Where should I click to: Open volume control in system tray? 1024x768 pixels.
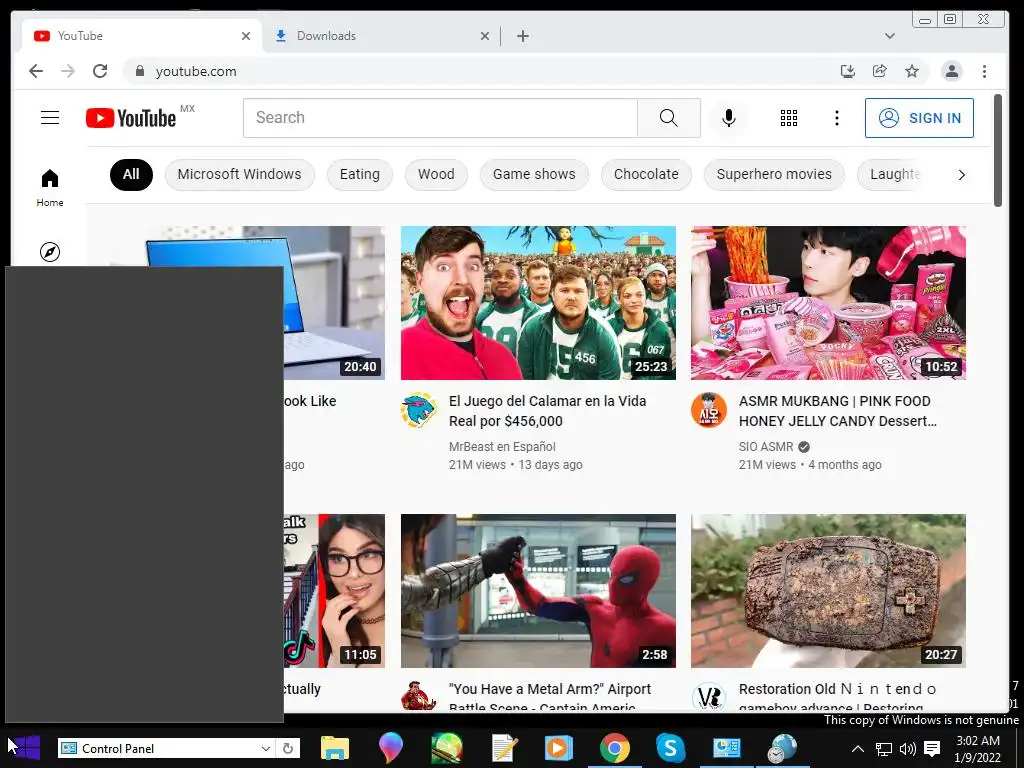pyautogui.click(x=907, y=749)
